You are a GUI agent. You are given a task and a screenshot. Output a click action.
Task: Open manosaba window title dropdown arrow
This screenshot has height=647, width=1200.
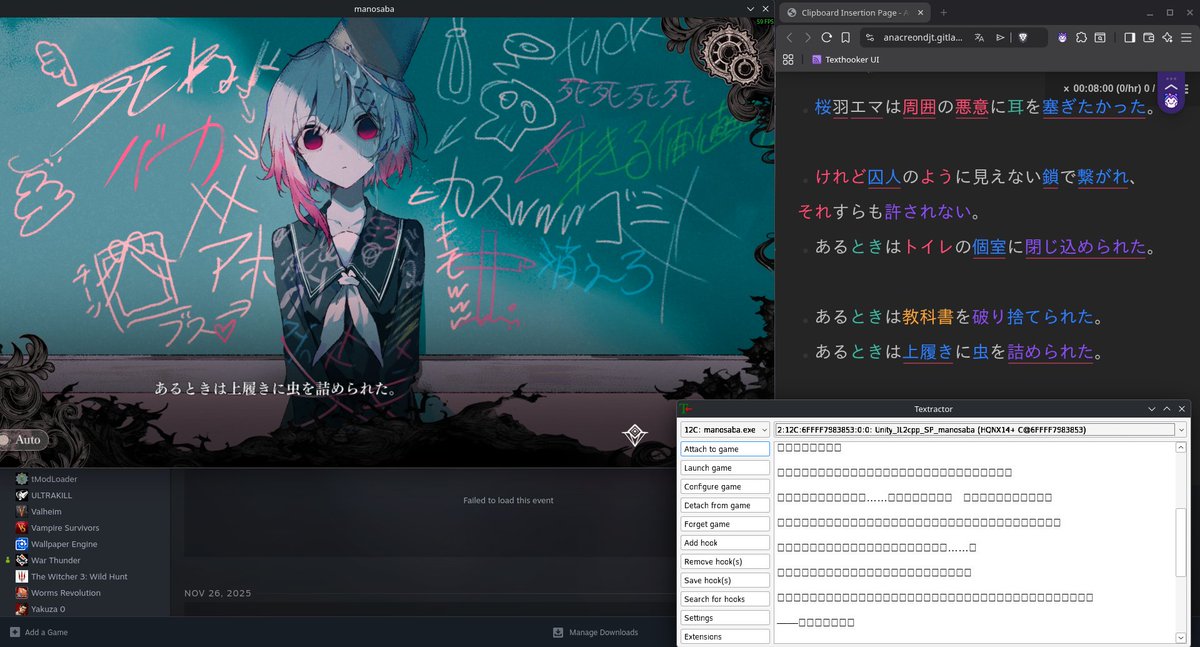pyautogui.click(x=751, y=8)
